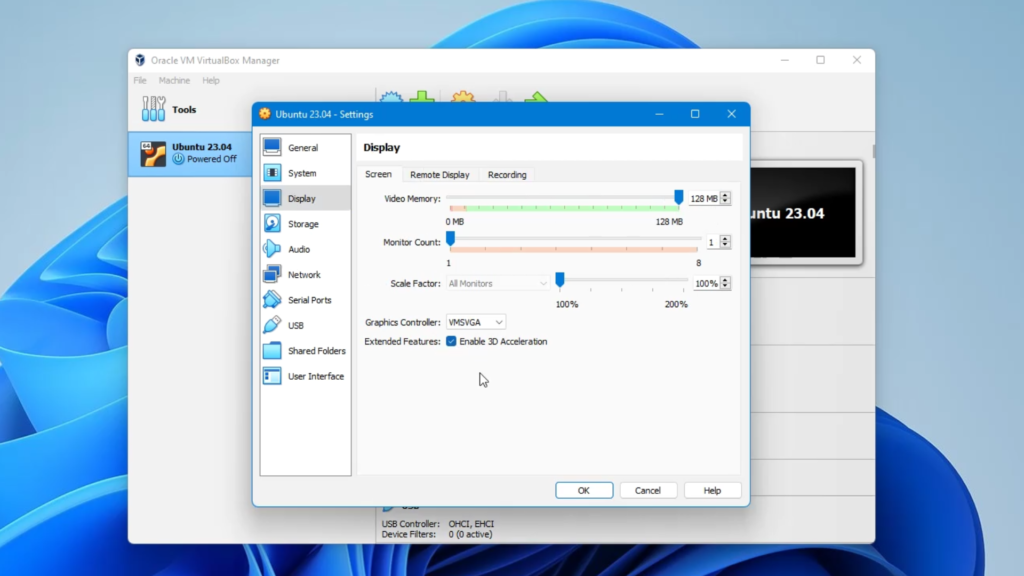This screenshot has width=1024, height=576.
Task: Open the General settings category icon
Action: pos(272,147)
